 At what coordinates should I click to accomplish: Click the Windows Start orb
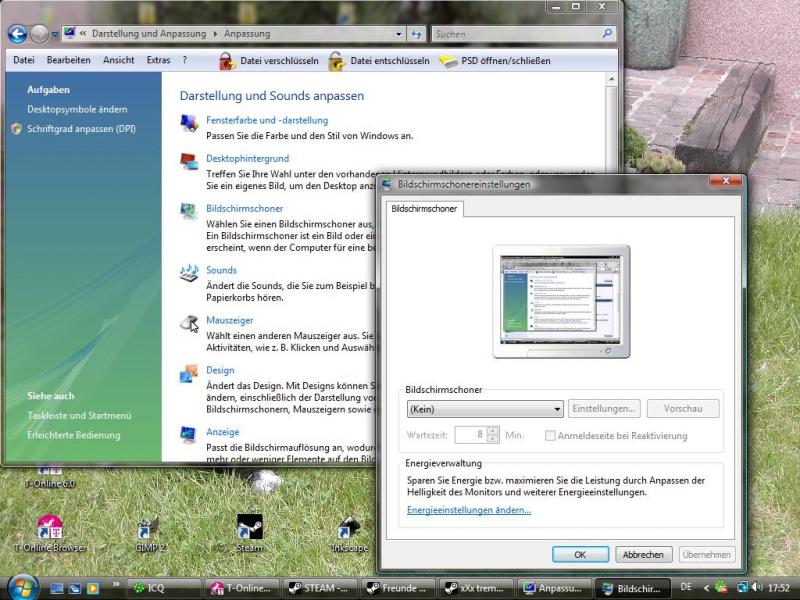22,586
